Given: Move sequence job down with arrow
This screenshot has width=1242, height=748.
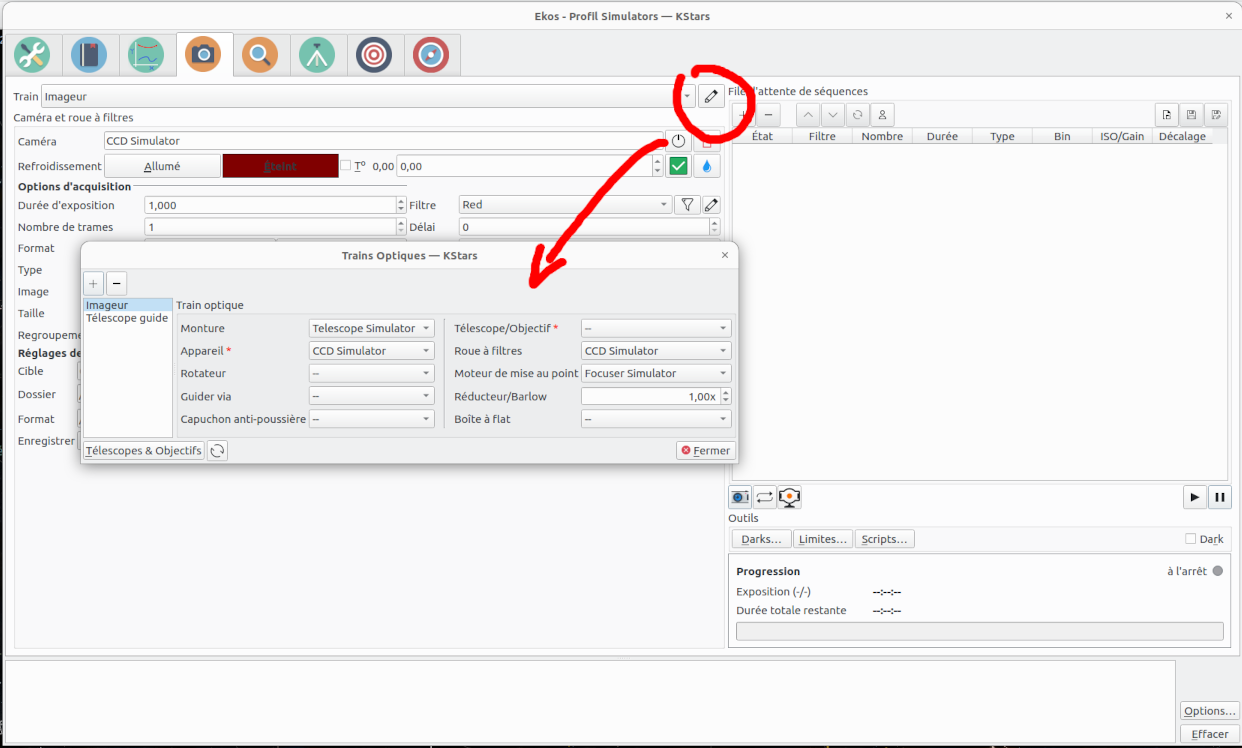Looking at the screenshot, I should 832,114.
